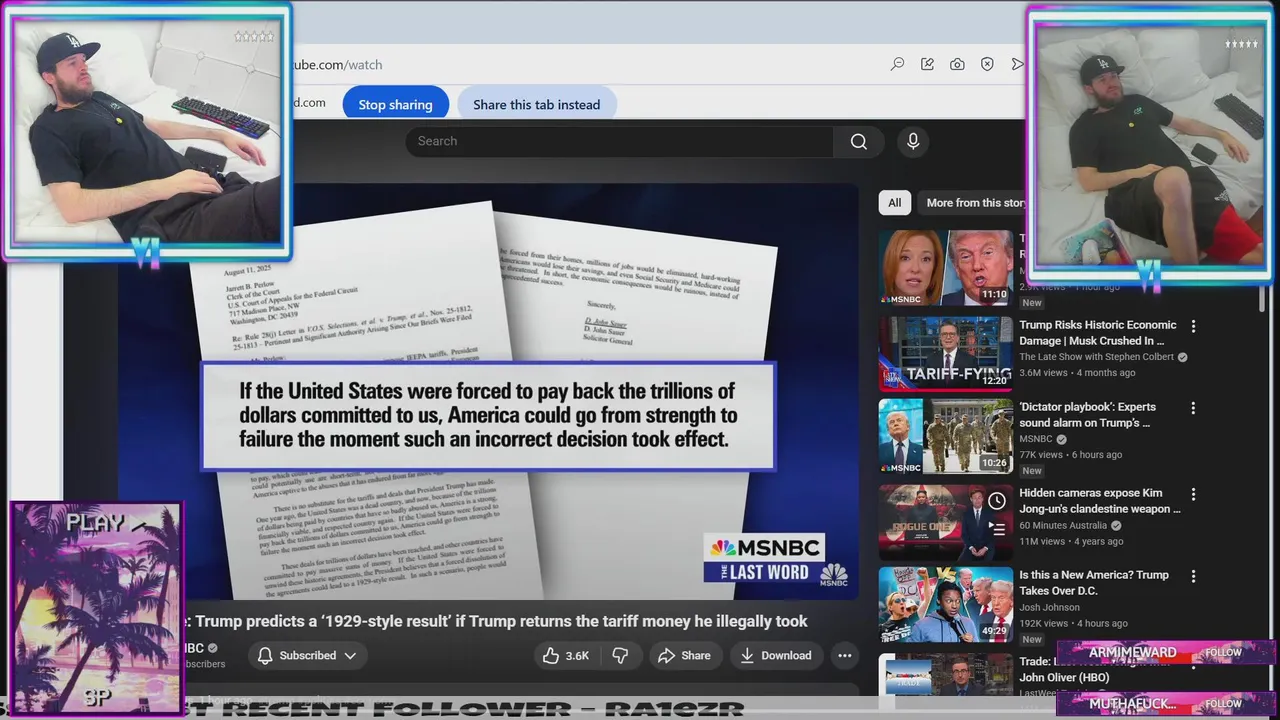Click the 3.6K like count
Screen dimensions: 1280x720
tap(577, 656)
